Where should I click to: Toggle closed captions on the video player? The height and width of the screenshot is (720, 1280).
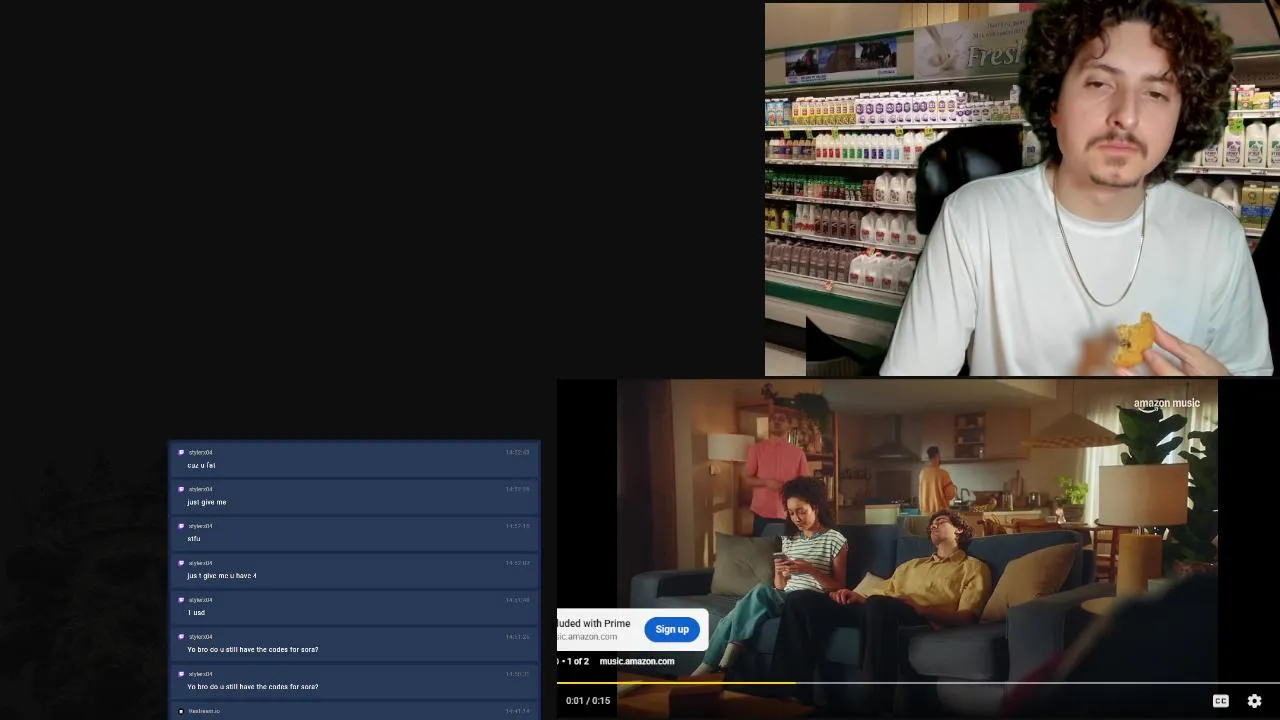(1220, 701)
